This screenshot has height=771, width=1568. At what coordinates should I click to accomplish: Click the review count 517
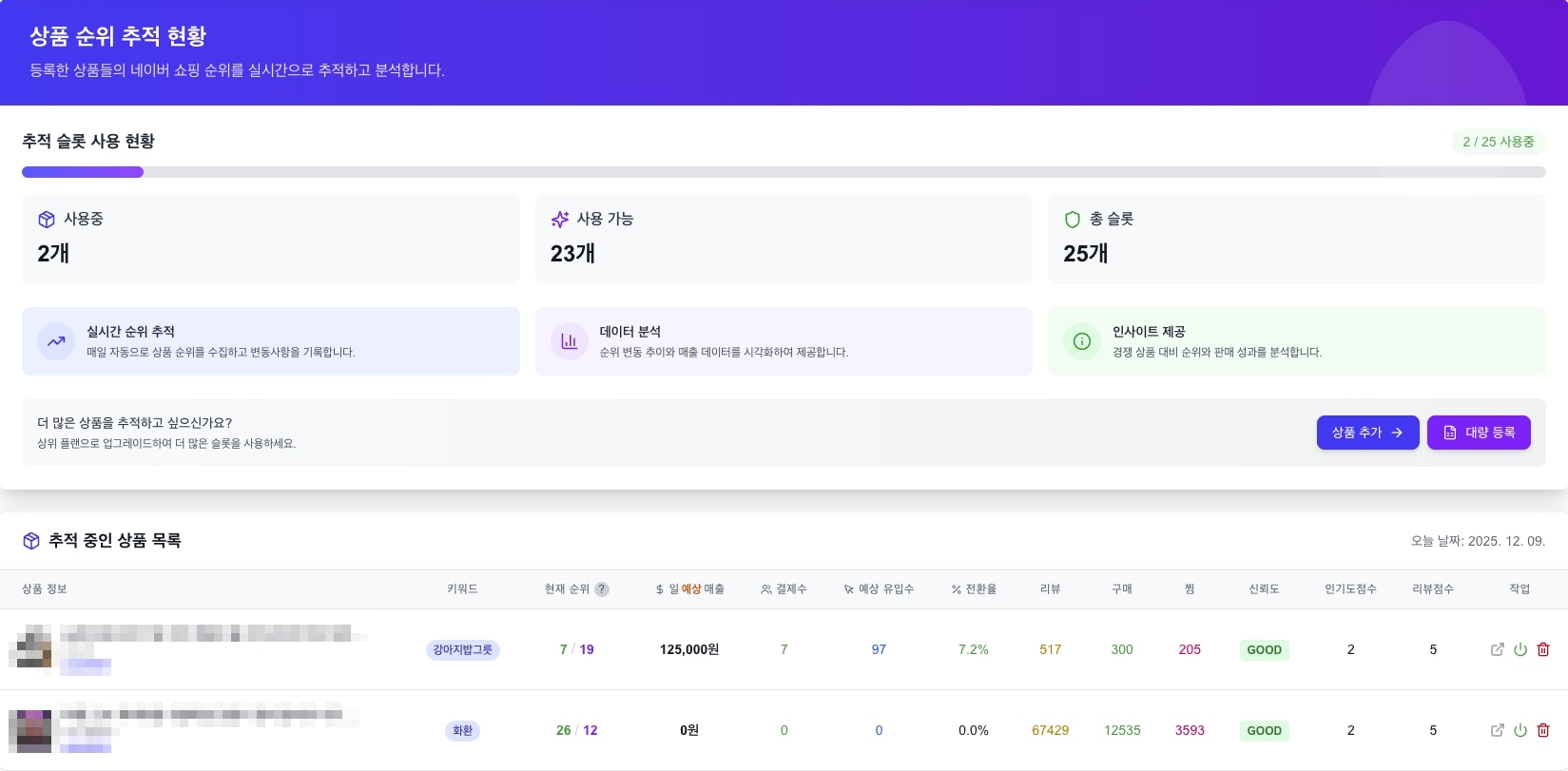(x=1050, y=649)
